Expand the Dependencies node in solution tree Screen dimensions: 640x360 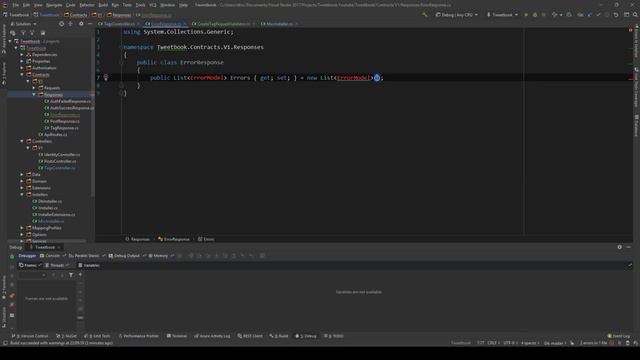tap(22, 55)
